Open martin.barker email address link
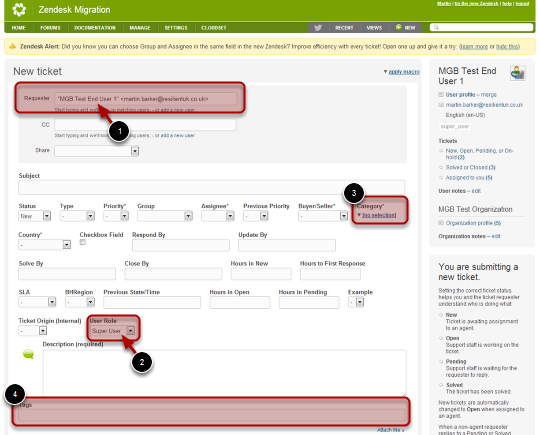The width and height of the screenshot is (540, 435). [x=484, y=105]
